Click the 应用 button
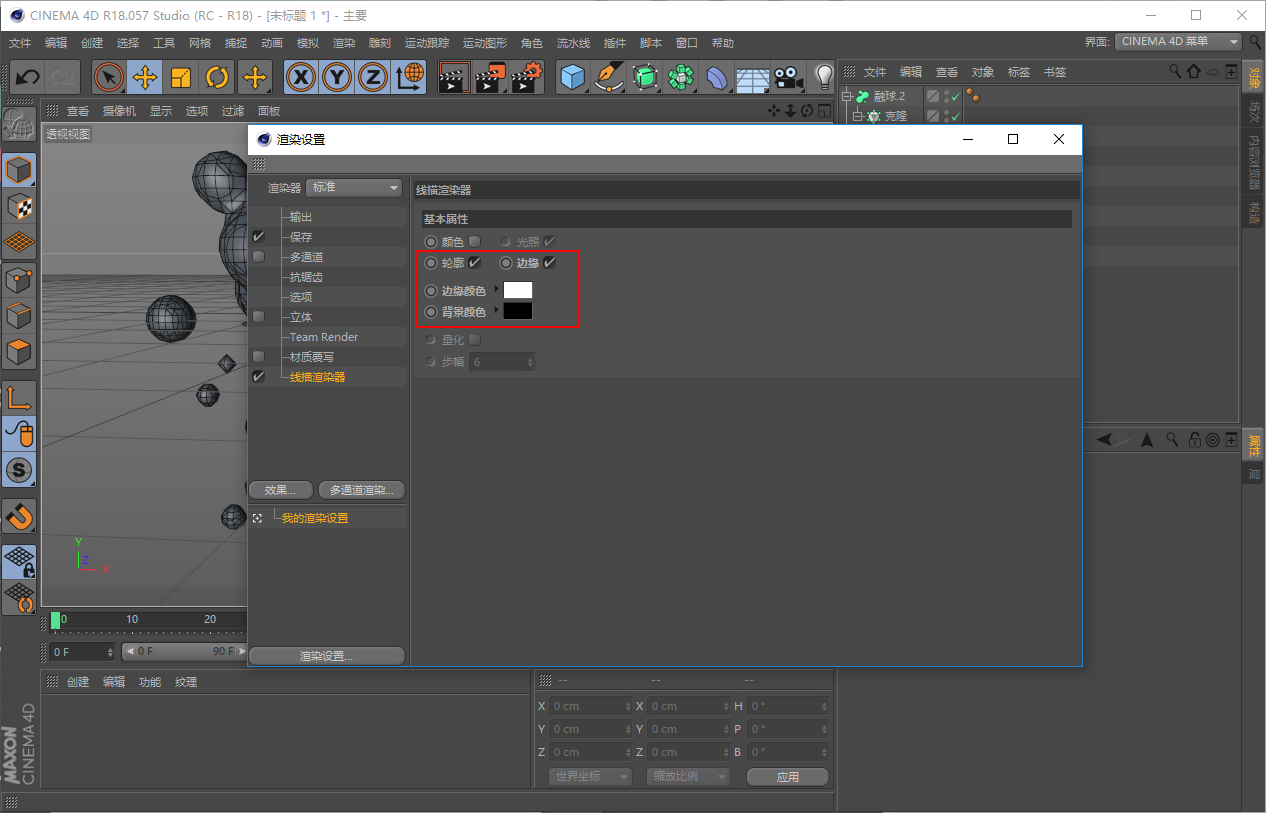This screenshot has height=813, width=1266. pos(787,777)
